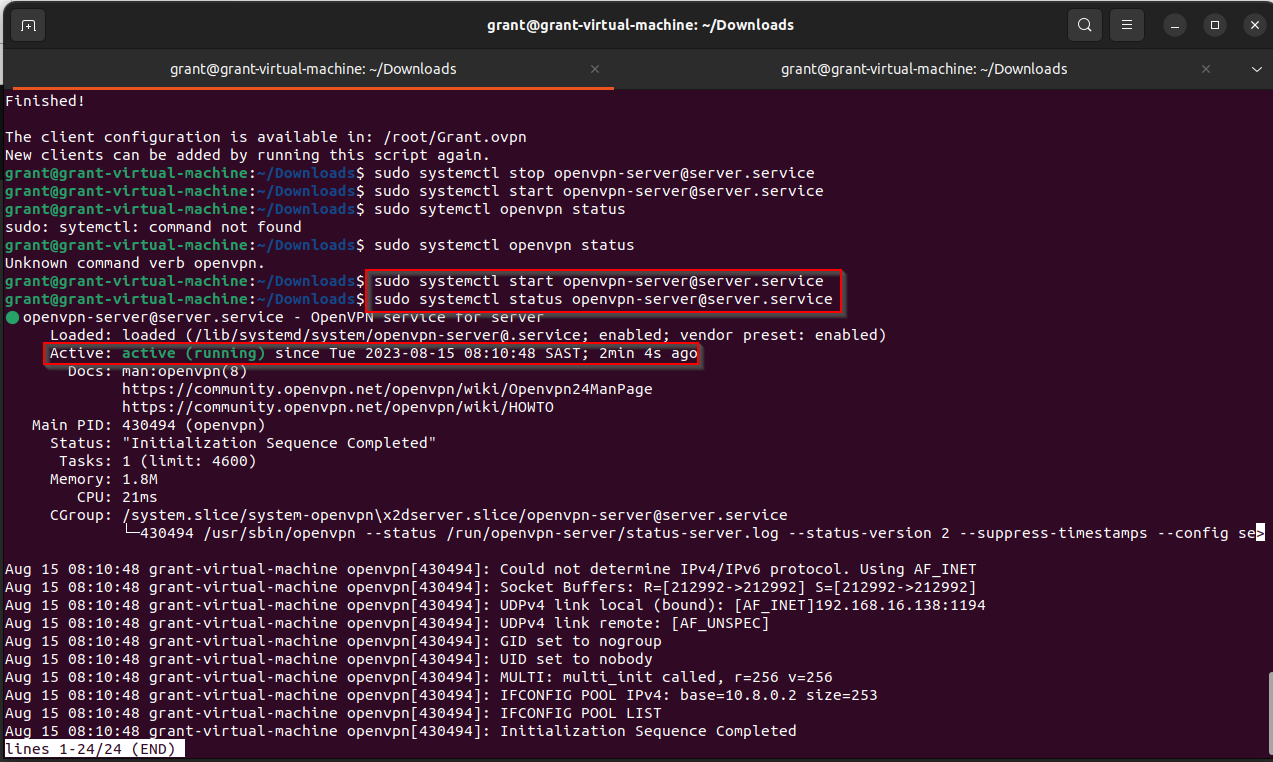1273x762 pixels.
Task: Close the left Downloads tab
Action: coord(595,69)
